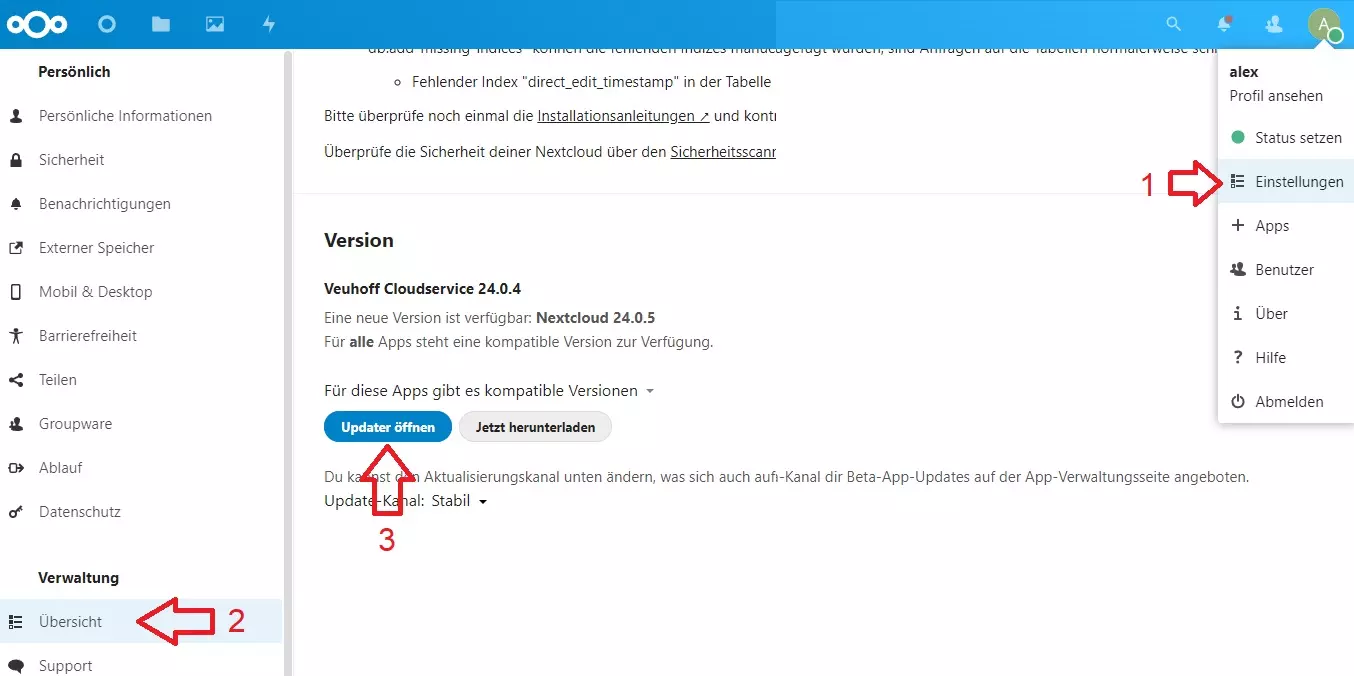Click the user icon beside Groupware

pyautogui.click(x=16, y=424)
